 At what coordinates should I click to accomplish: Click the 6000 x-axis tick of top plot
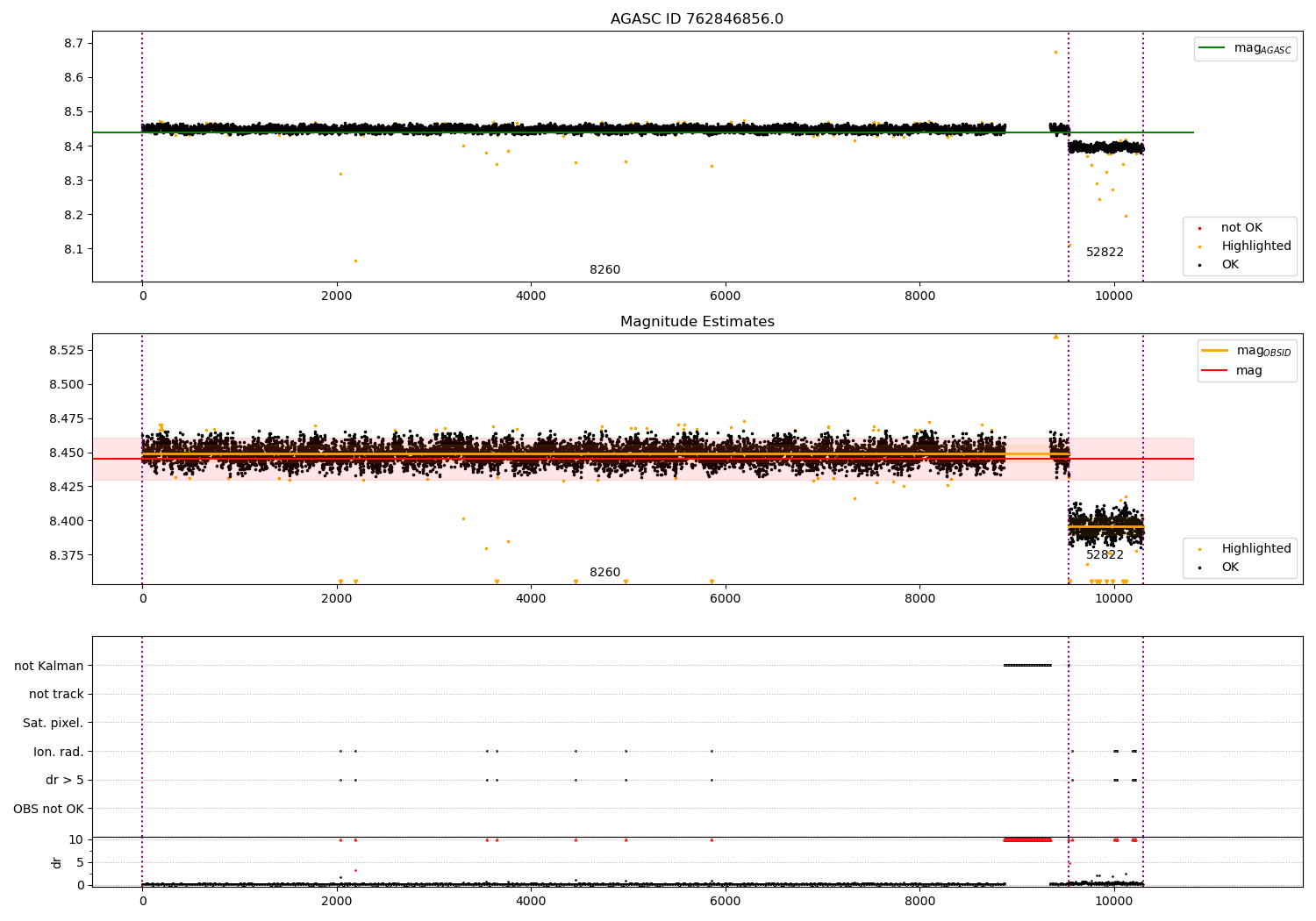pyautogui.click(x=726, y=296)
